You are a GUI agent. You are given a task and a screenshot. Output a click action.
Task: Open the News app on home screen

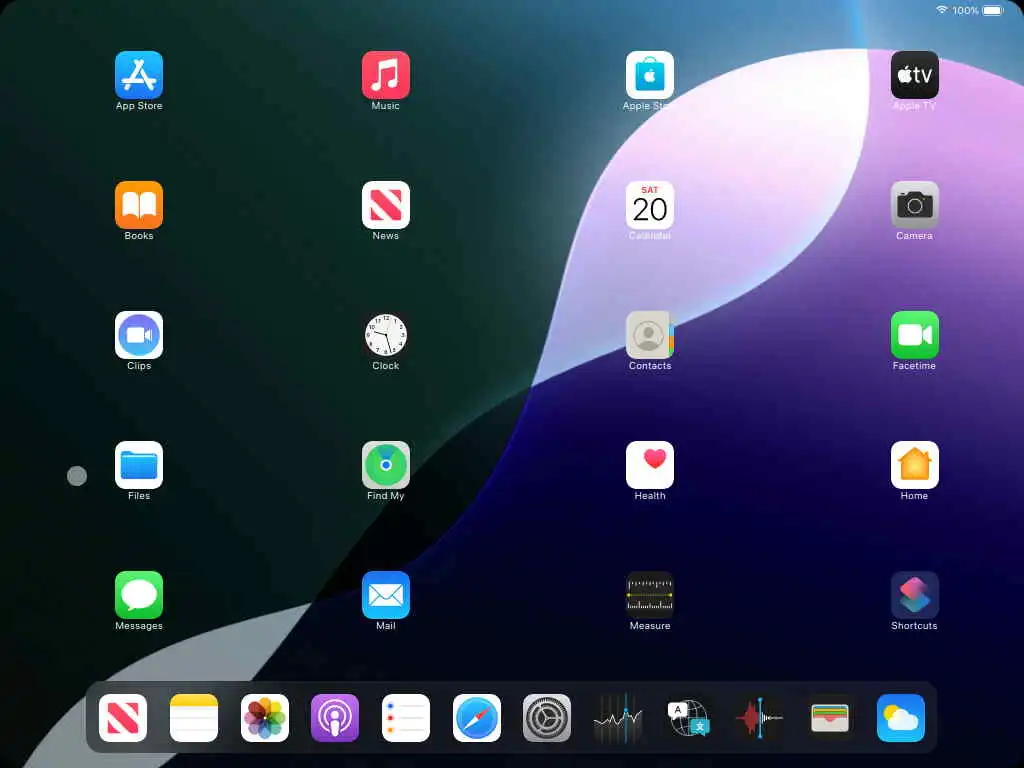click(x=385, y=204)
